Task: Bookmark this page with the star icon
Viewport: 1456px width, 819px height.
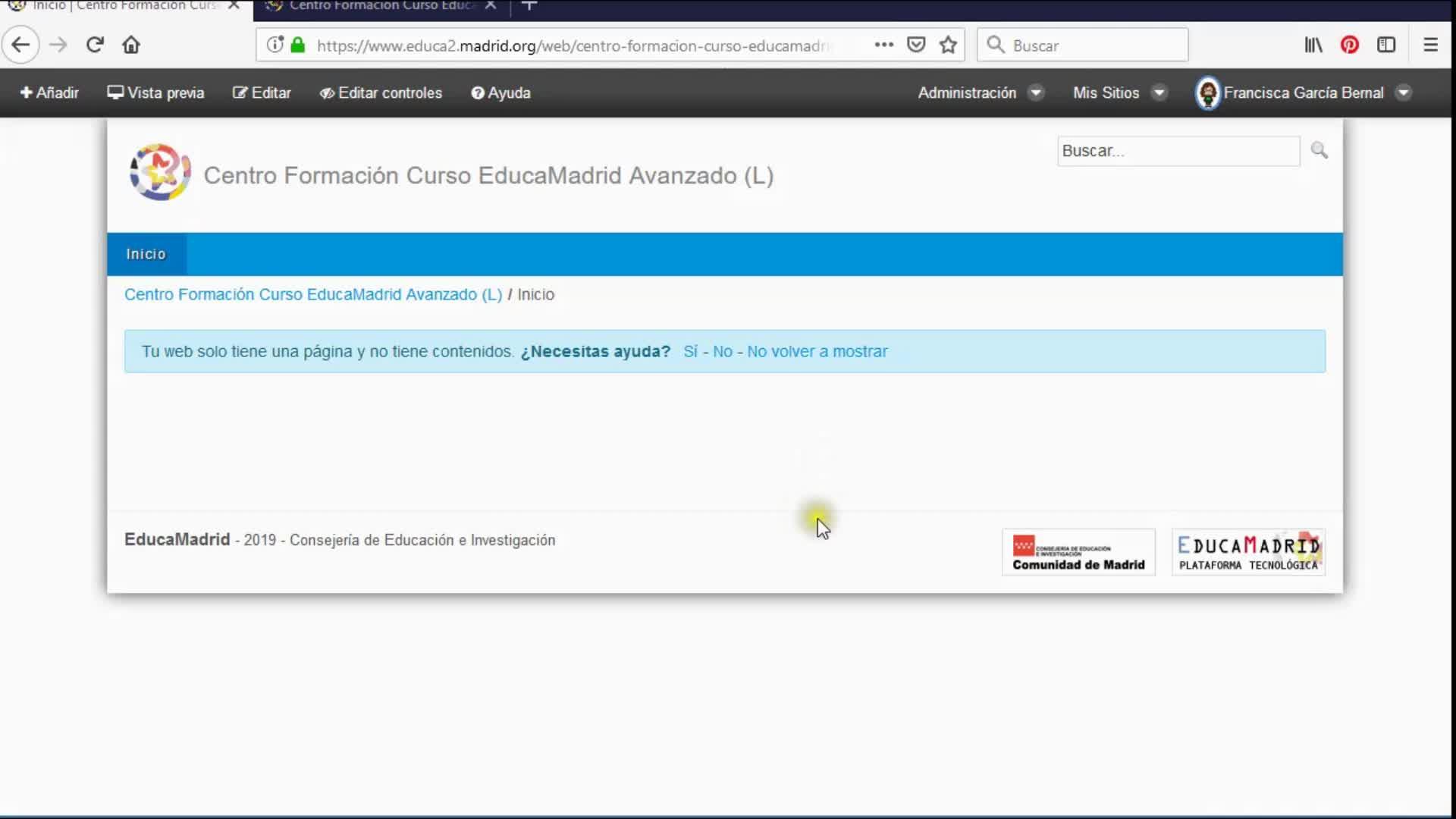Action: click(x=948, y=45)
